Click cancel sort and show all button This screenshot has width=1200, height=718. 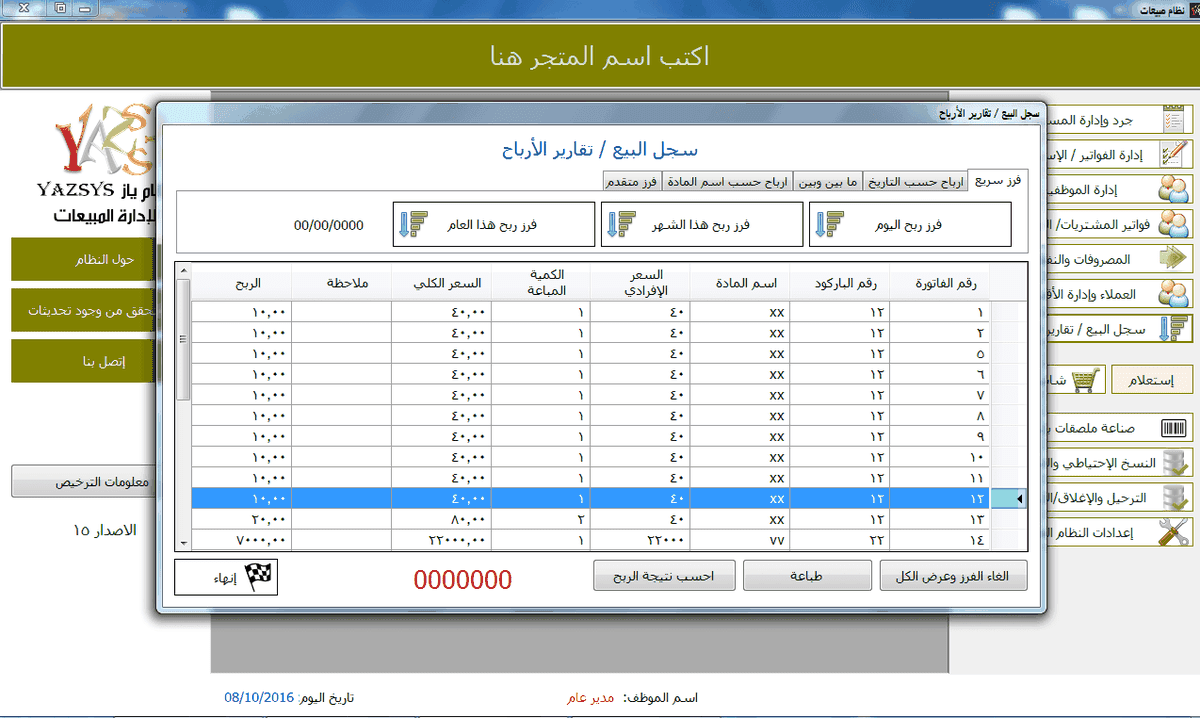(x=952, y=576)
